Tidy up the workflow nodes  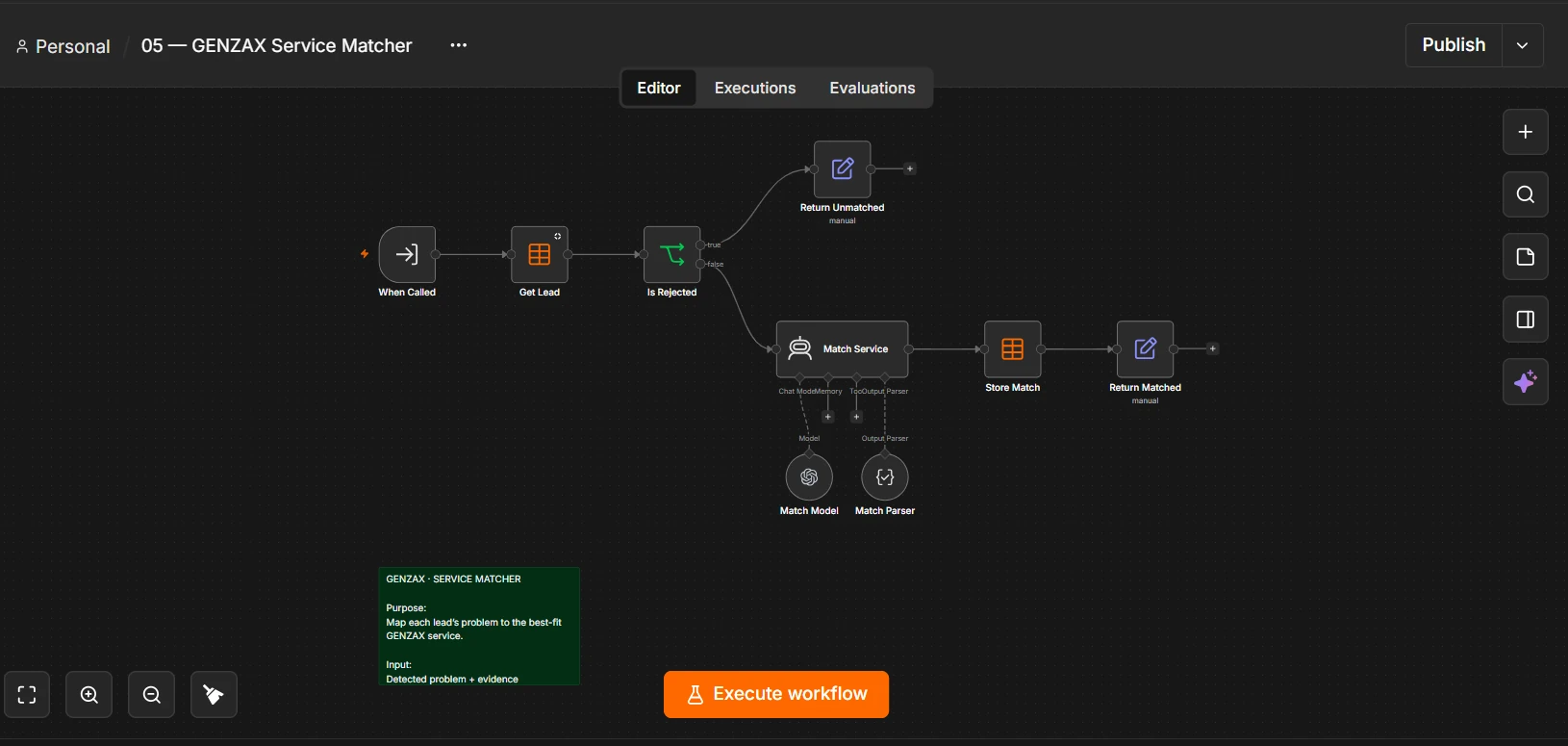click(x=214, y=695)
